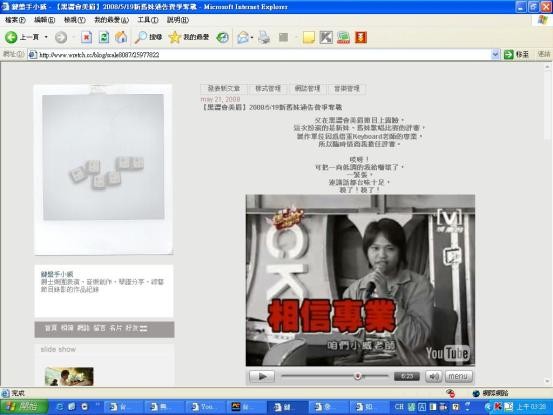Click the page vertical scrollbar down arrow
This screenshot has height=415, width=553.
click(x=547, y=381)
